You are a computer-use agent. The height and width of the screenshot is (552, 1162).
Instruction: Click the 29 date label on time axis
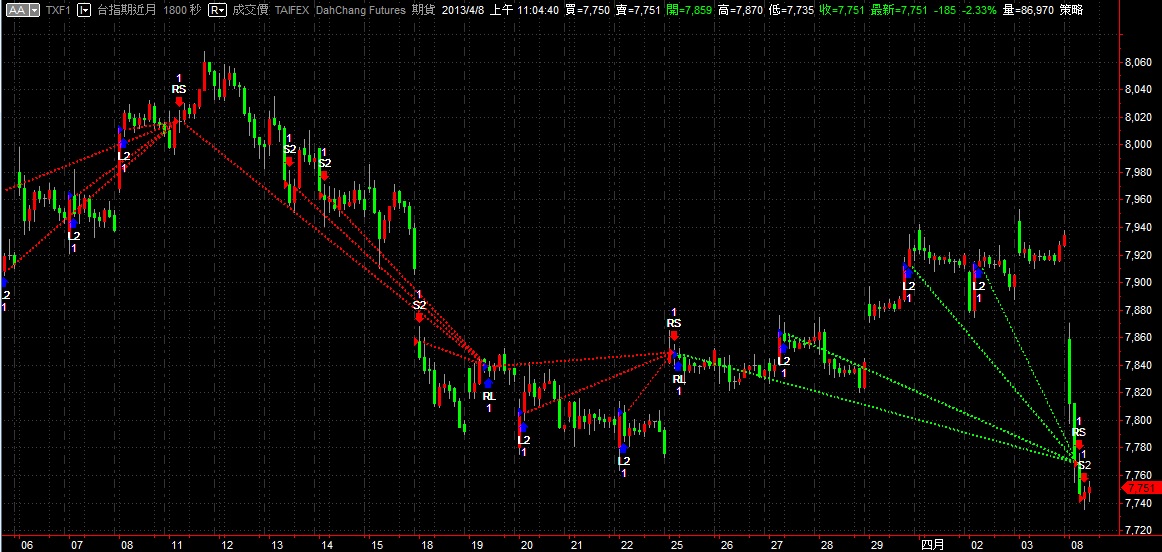pyautogui.click(x=877, y=544)
